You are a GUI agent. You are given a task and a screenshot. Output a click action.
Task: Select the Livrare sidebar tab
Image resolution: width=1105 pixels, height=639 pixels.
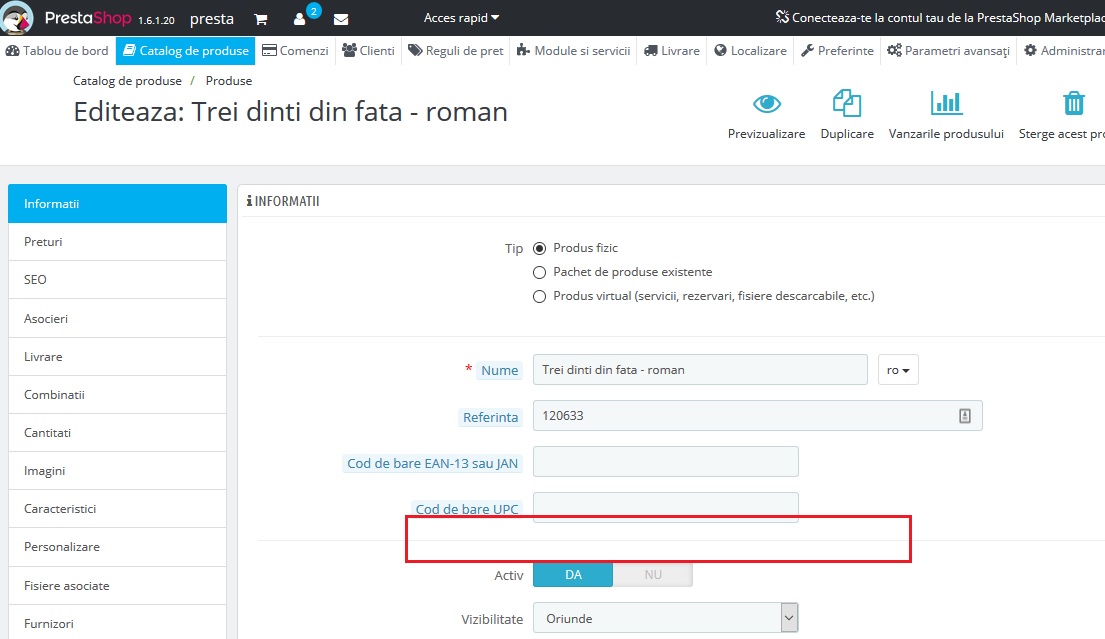(118, 356)
